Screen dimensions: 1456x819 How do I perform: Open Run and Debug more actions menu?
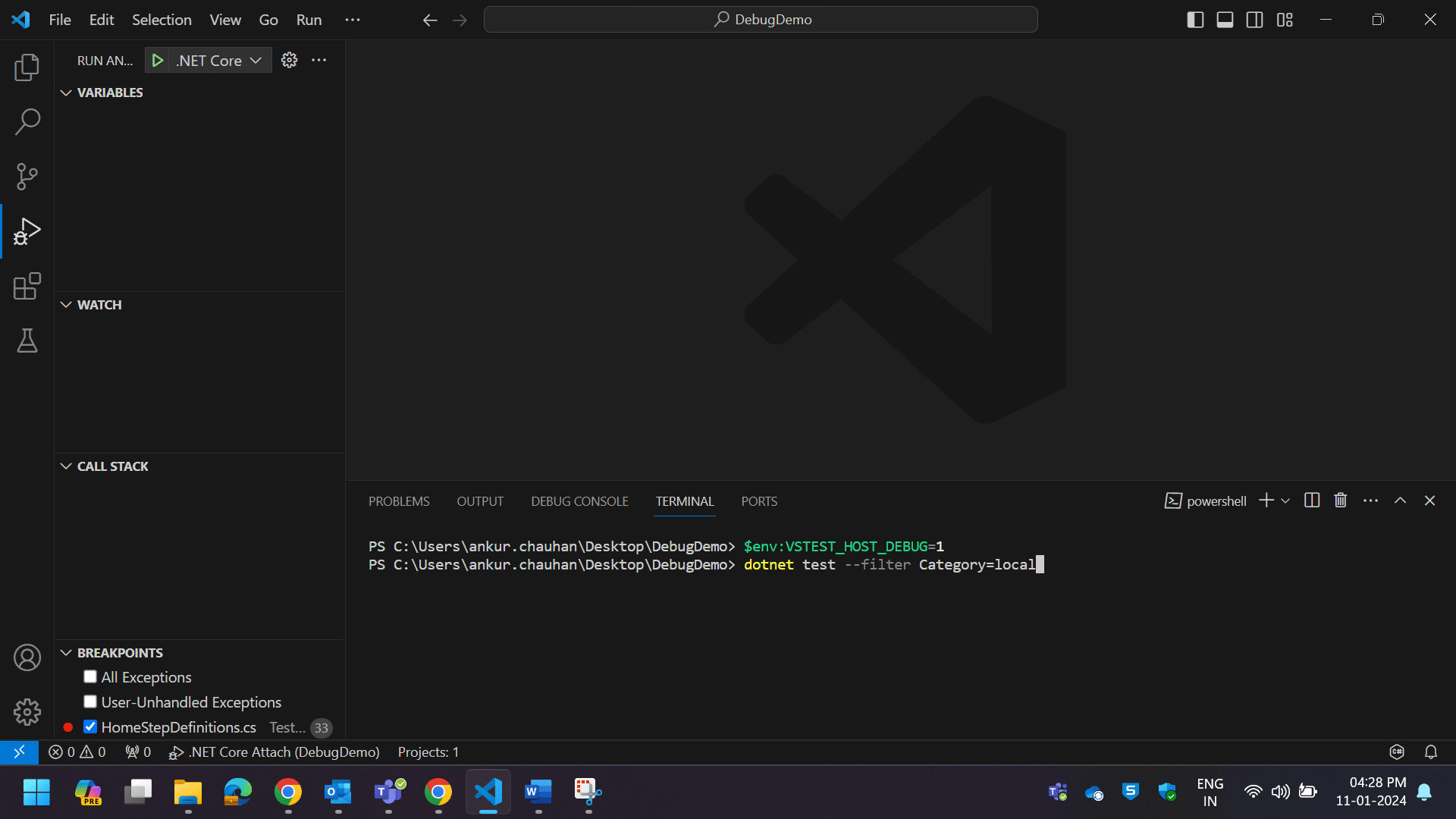(319, 60)
